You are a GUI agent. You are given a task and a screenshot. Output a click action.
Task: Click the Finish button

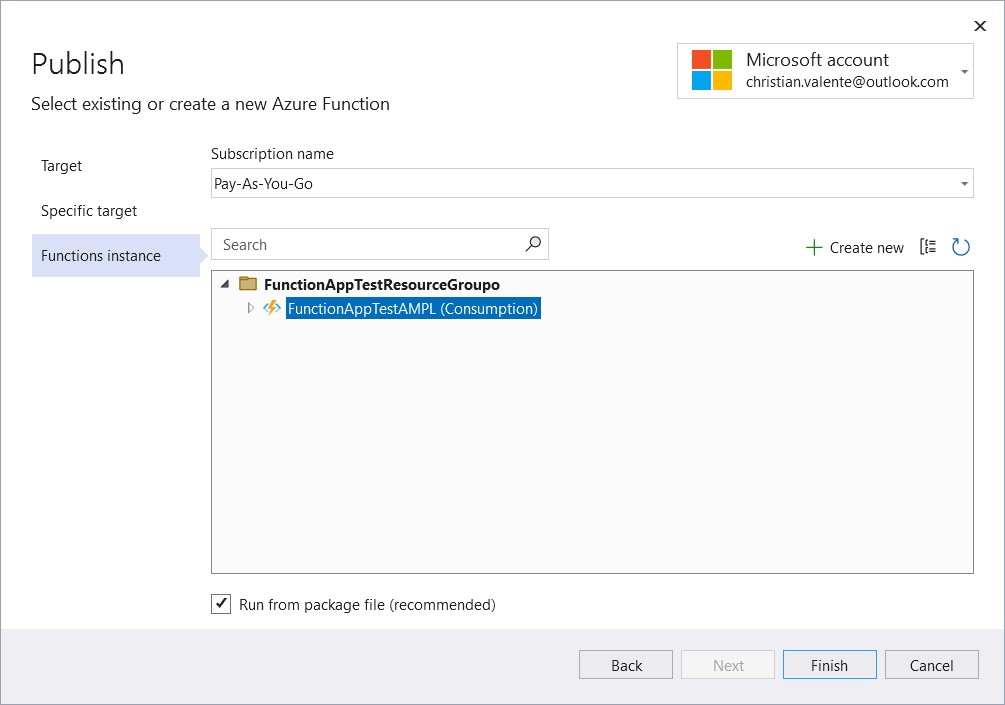(x=829, y=665)
